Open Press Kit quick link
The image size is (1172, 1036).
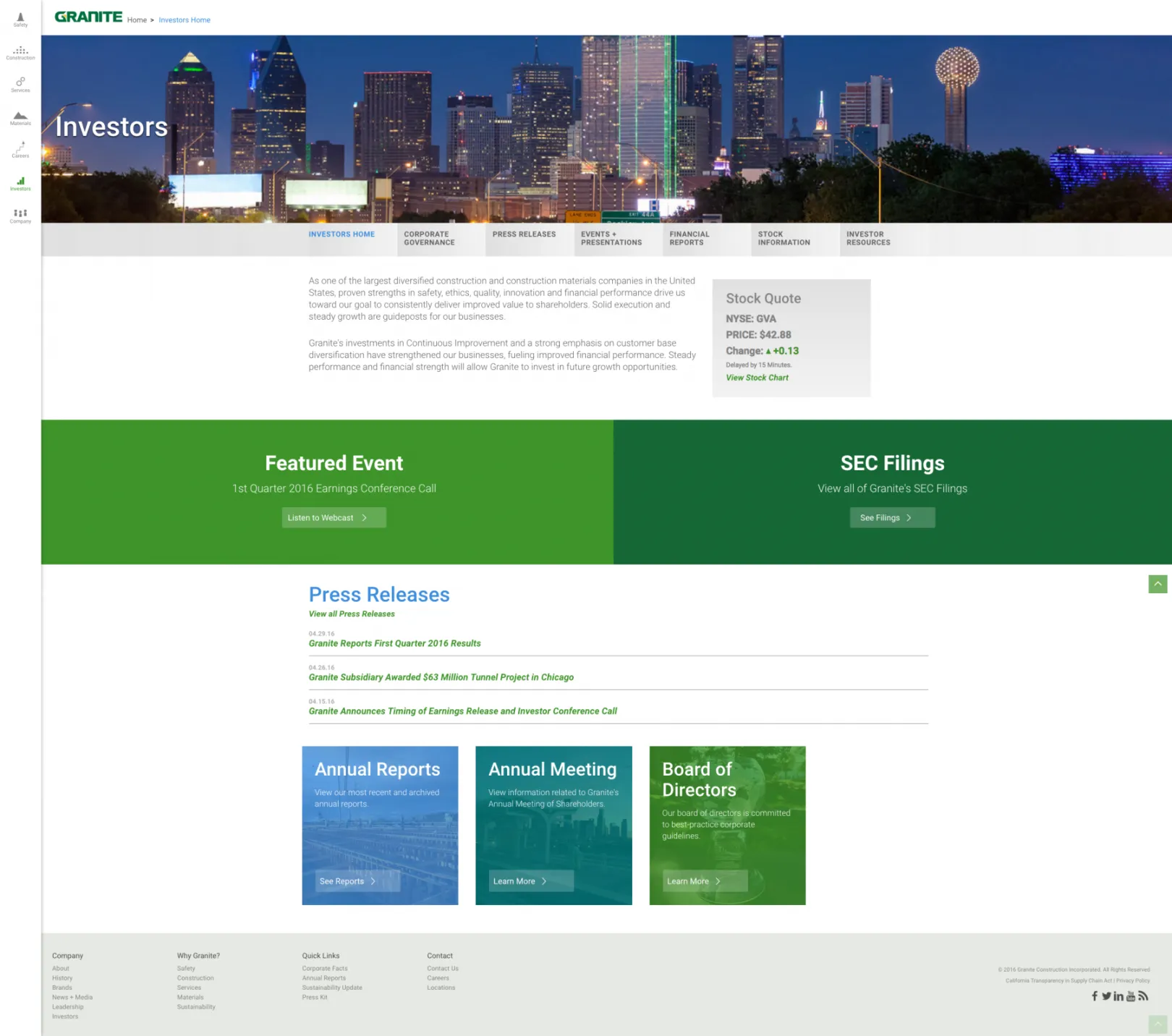tap(315, 998)
